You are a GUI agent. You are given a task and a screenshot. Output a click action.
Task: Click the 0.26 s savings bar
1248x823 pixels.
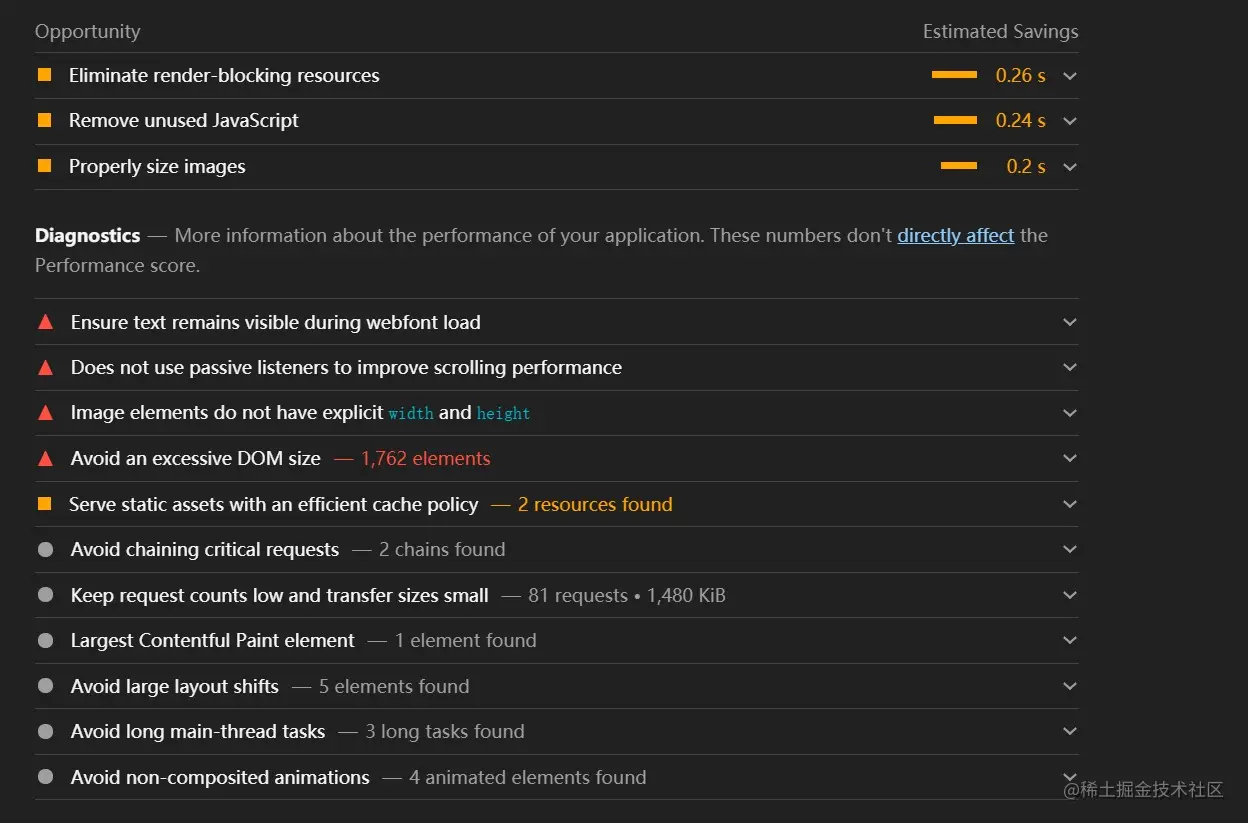(x=954, y=75)
